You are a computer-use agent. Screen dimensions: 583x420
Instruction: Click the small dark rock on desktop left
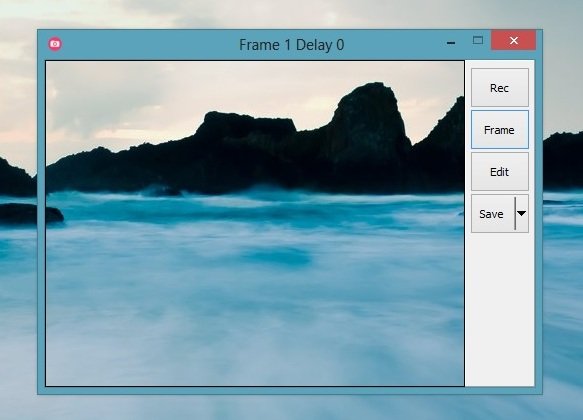19,213
